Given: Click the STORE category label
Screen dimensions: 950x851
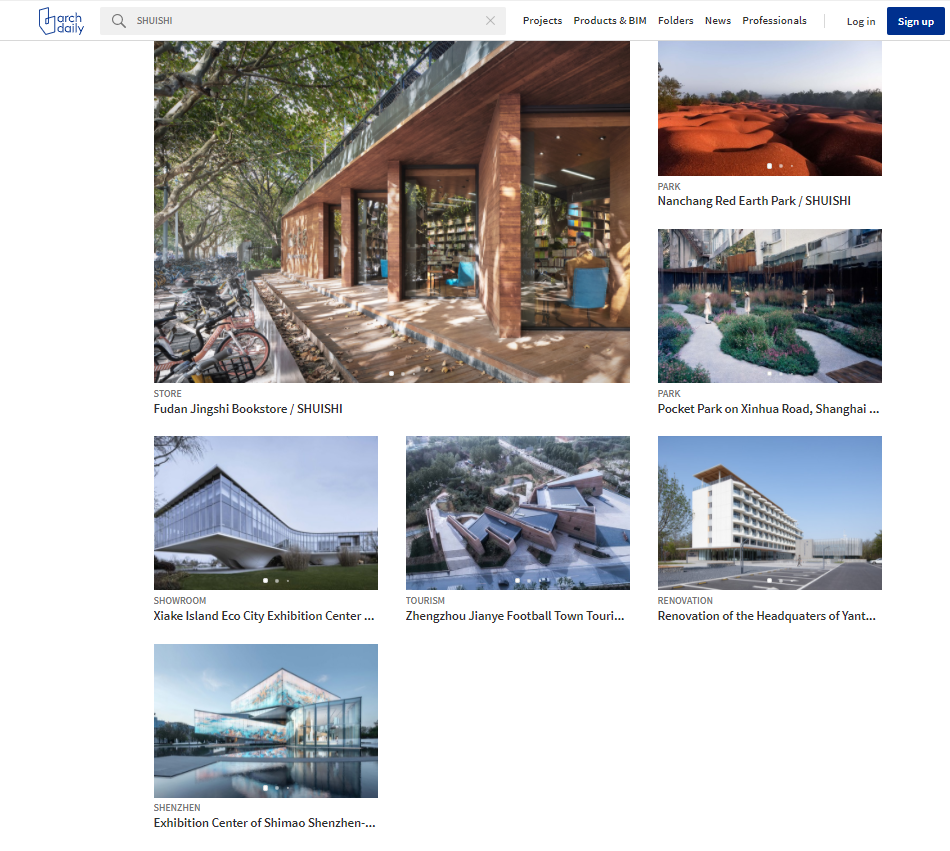Looking at the screenshot, I should pos(167,394).
